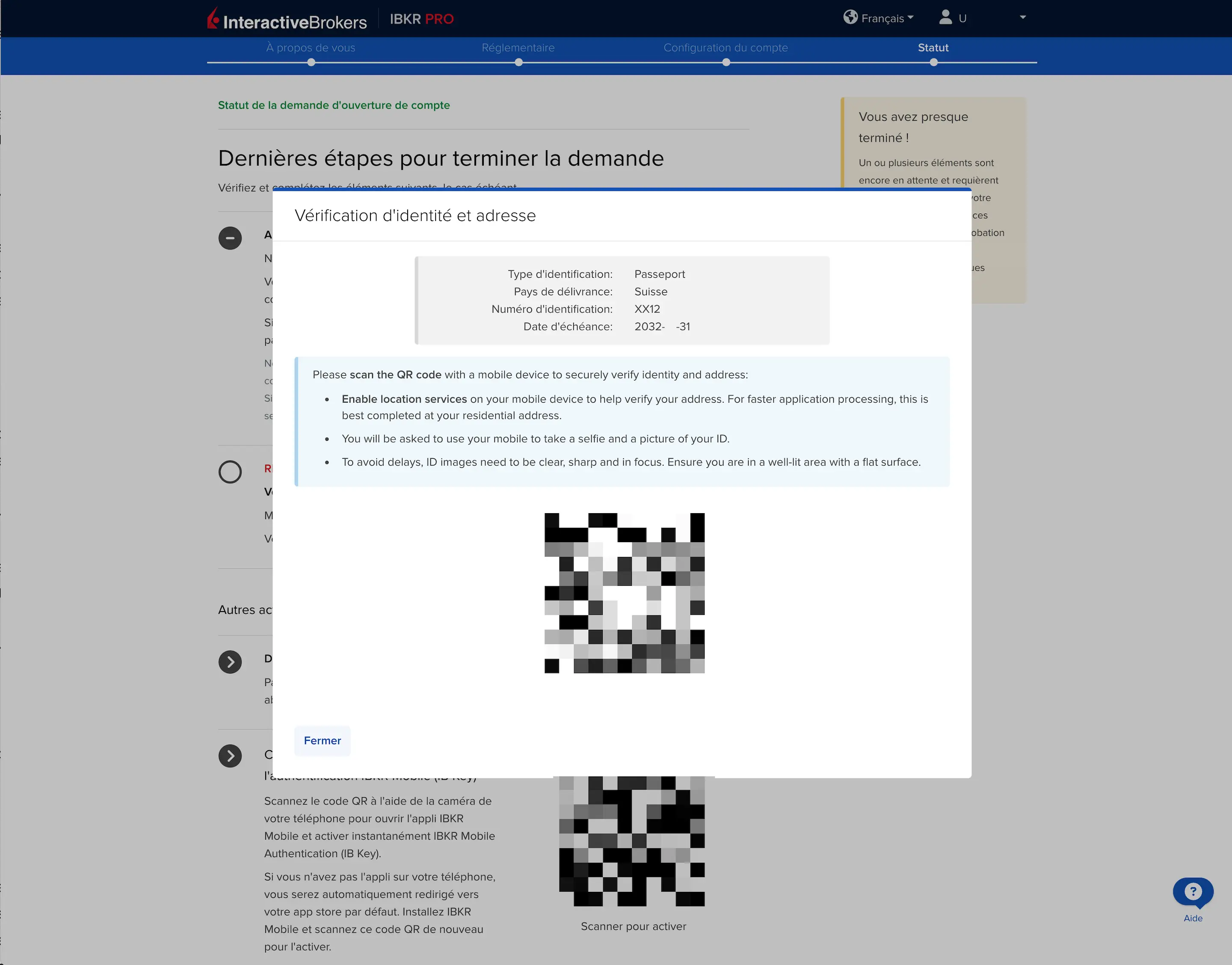Click the step dot under Configuration du compte
This screenshot has width=1232, height=965.
coord(726,63)
